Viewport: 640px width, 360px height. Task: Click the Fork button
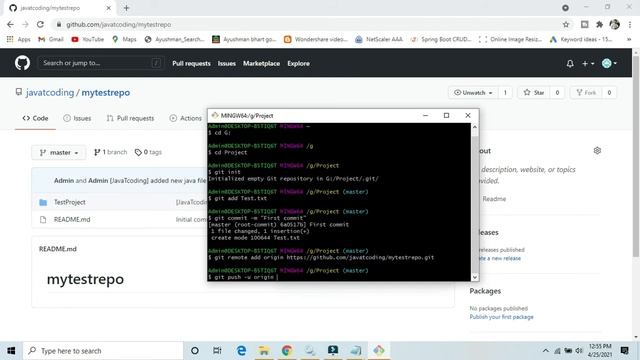586,93
